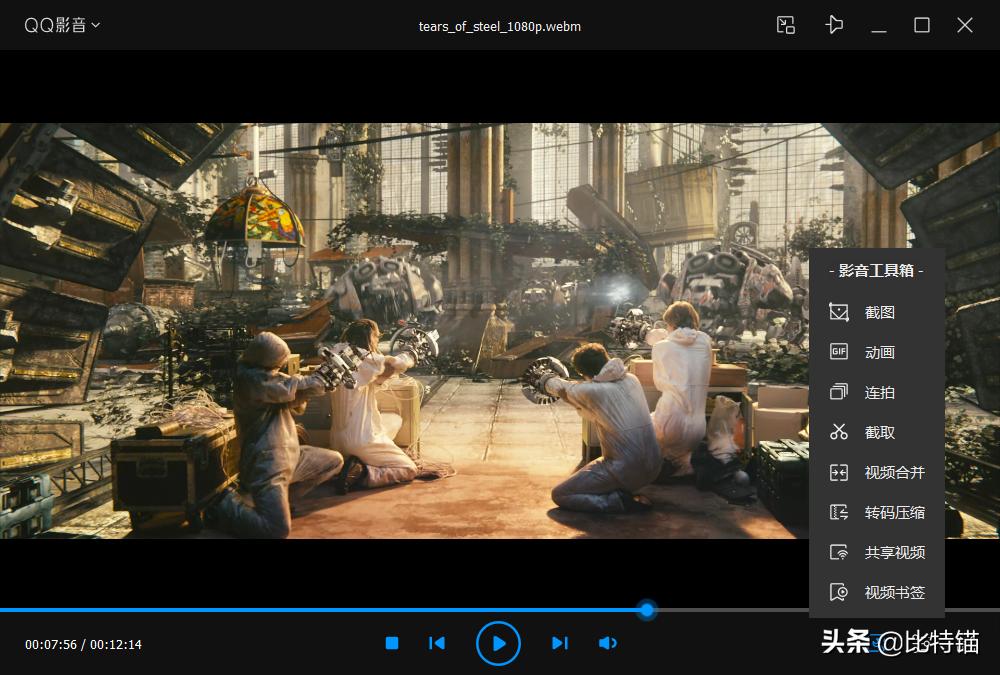The image size is (1000, 675).
Task: Skip to the previous video
Action: (x=437, y=643)
